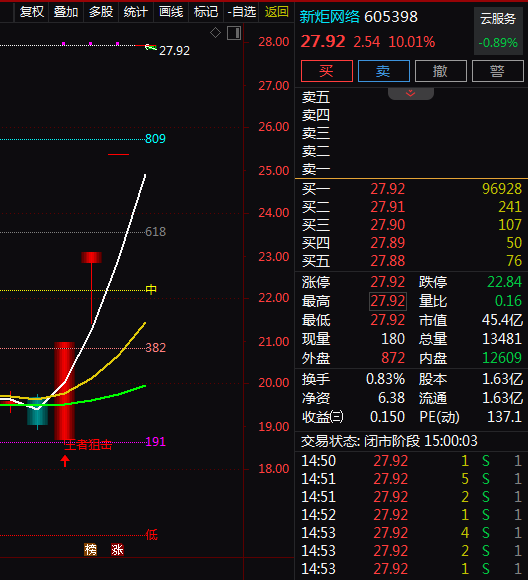Click the stock code 605398
528x580 pixels.
point(391,17)
